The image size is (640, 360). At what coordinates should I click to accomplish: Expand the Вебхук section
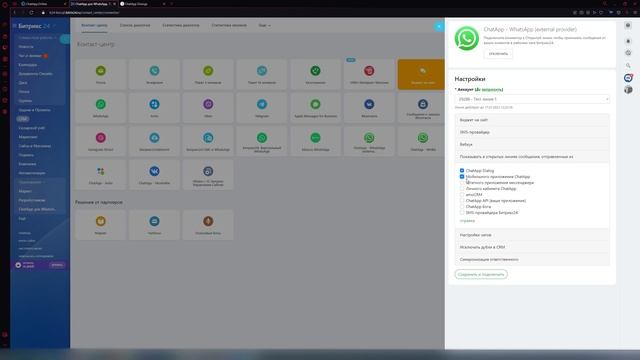[x=532, y=144]
